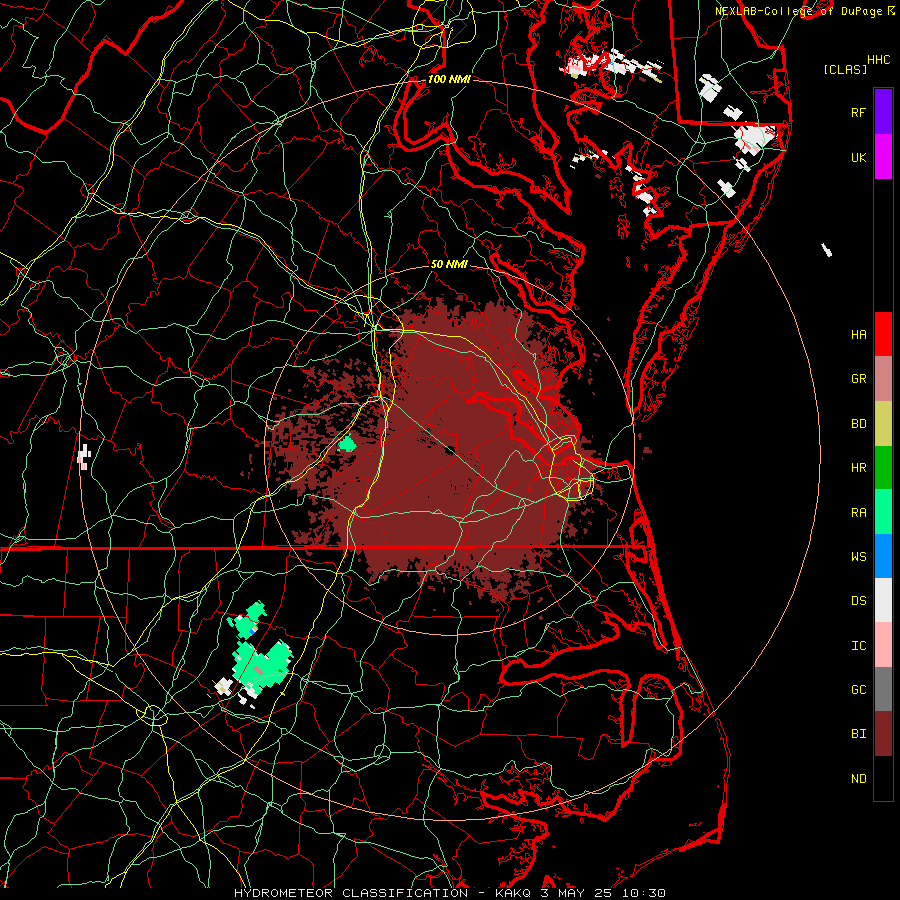Click the GC legend label
Screen dimensions: 900x900
pyautogui.click(x=859, y=689)
